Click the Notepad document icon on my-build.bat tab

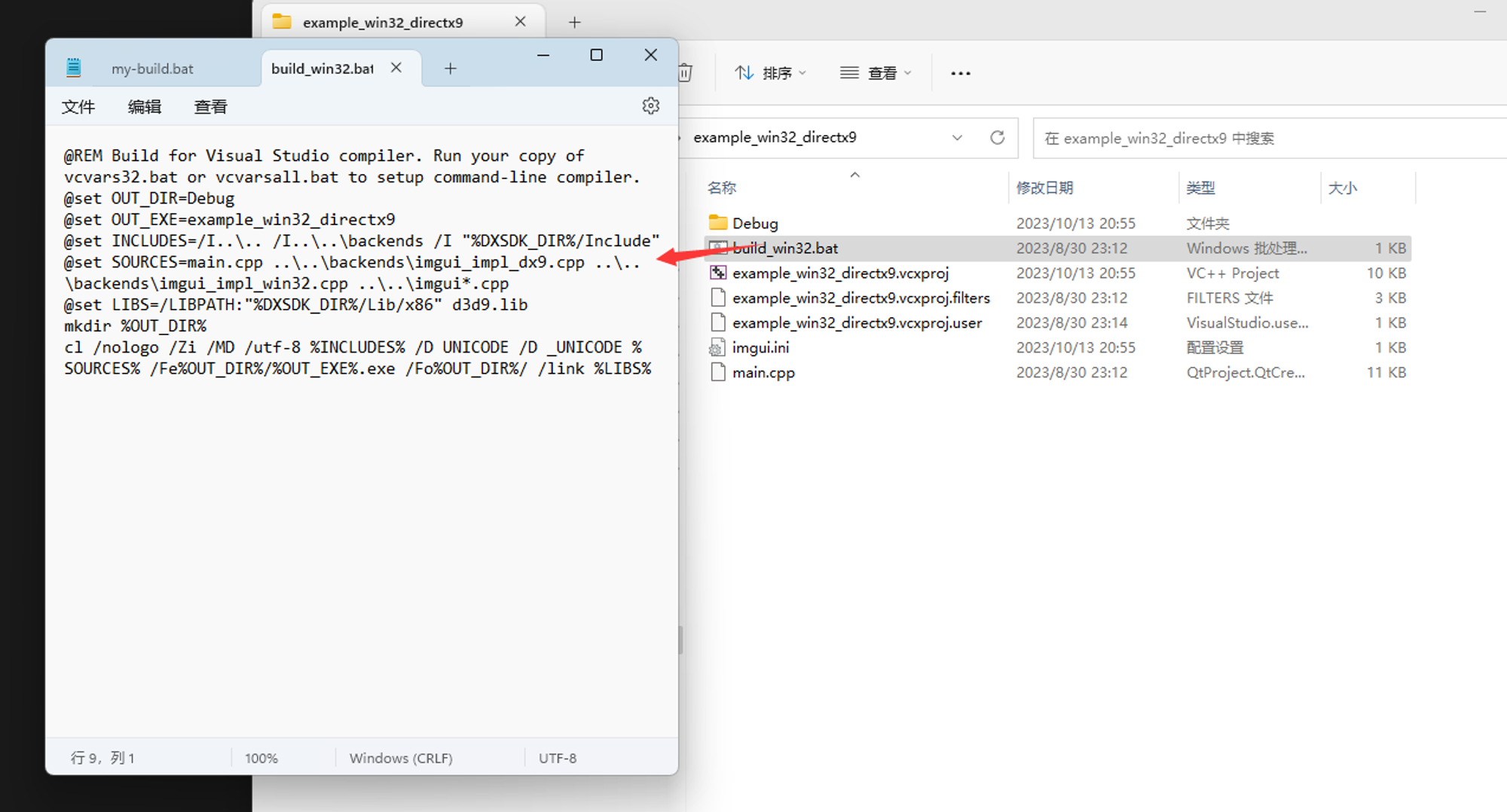click(73, 67)
